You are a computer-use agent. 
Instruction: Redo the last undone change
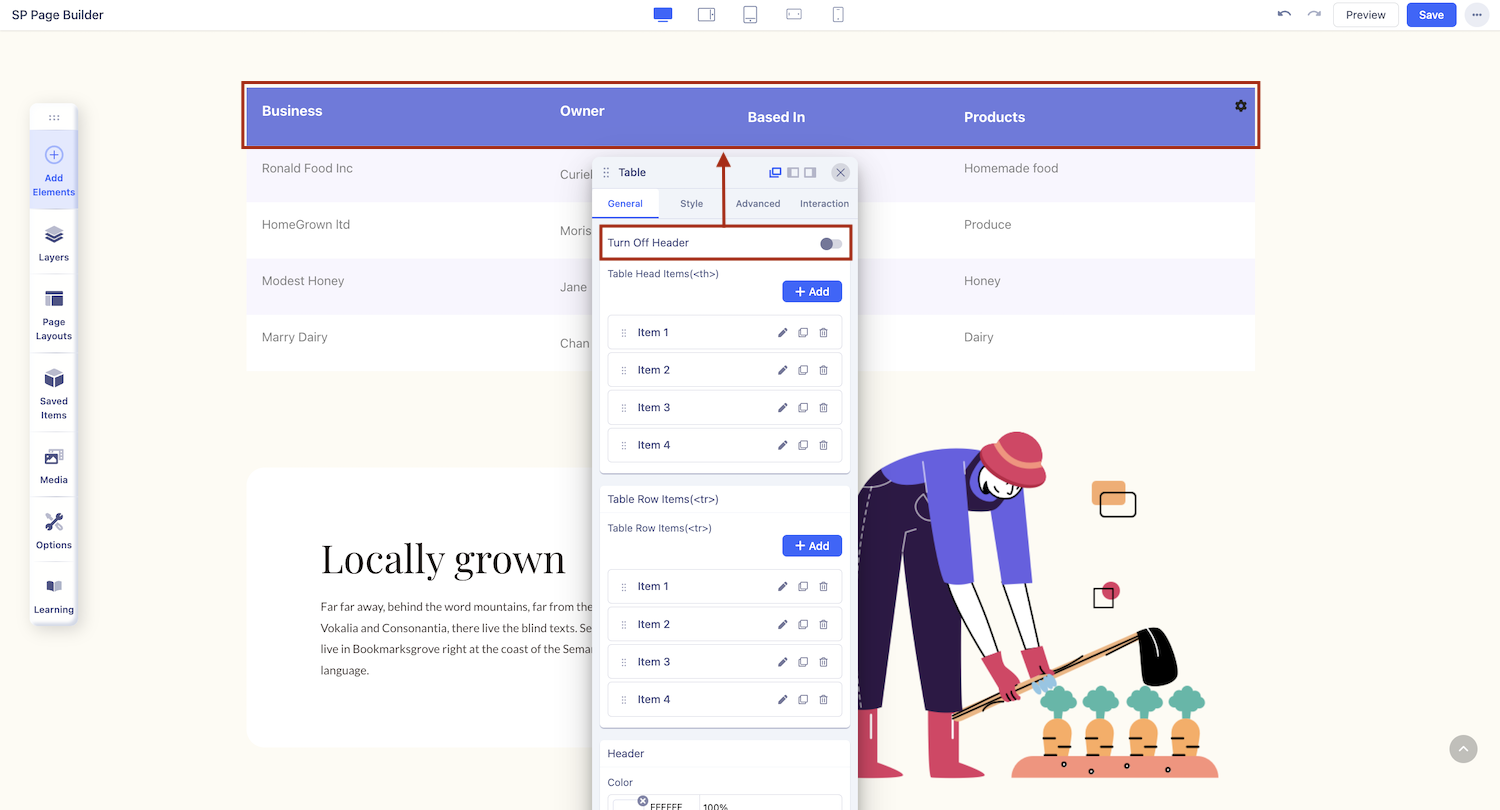tap(1314, 15)
